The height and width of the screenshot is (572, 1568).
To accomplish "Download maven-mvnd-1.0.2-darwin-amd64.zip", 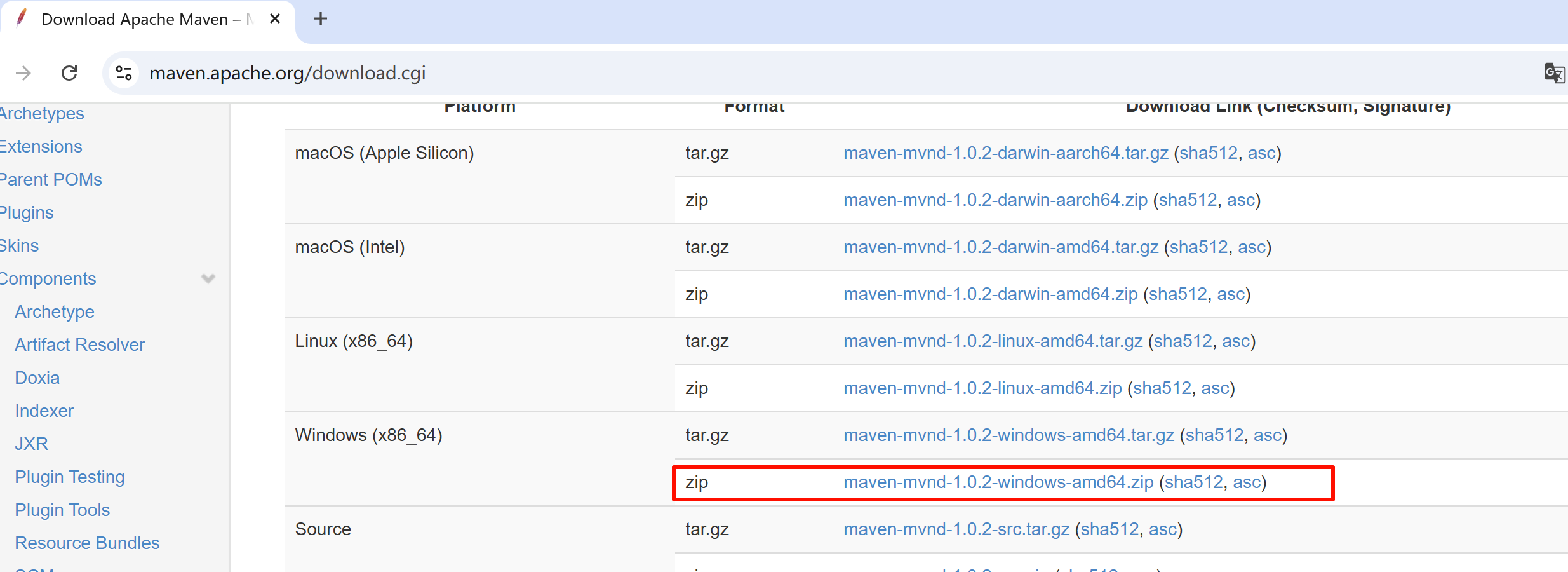I will pos(991,294).
